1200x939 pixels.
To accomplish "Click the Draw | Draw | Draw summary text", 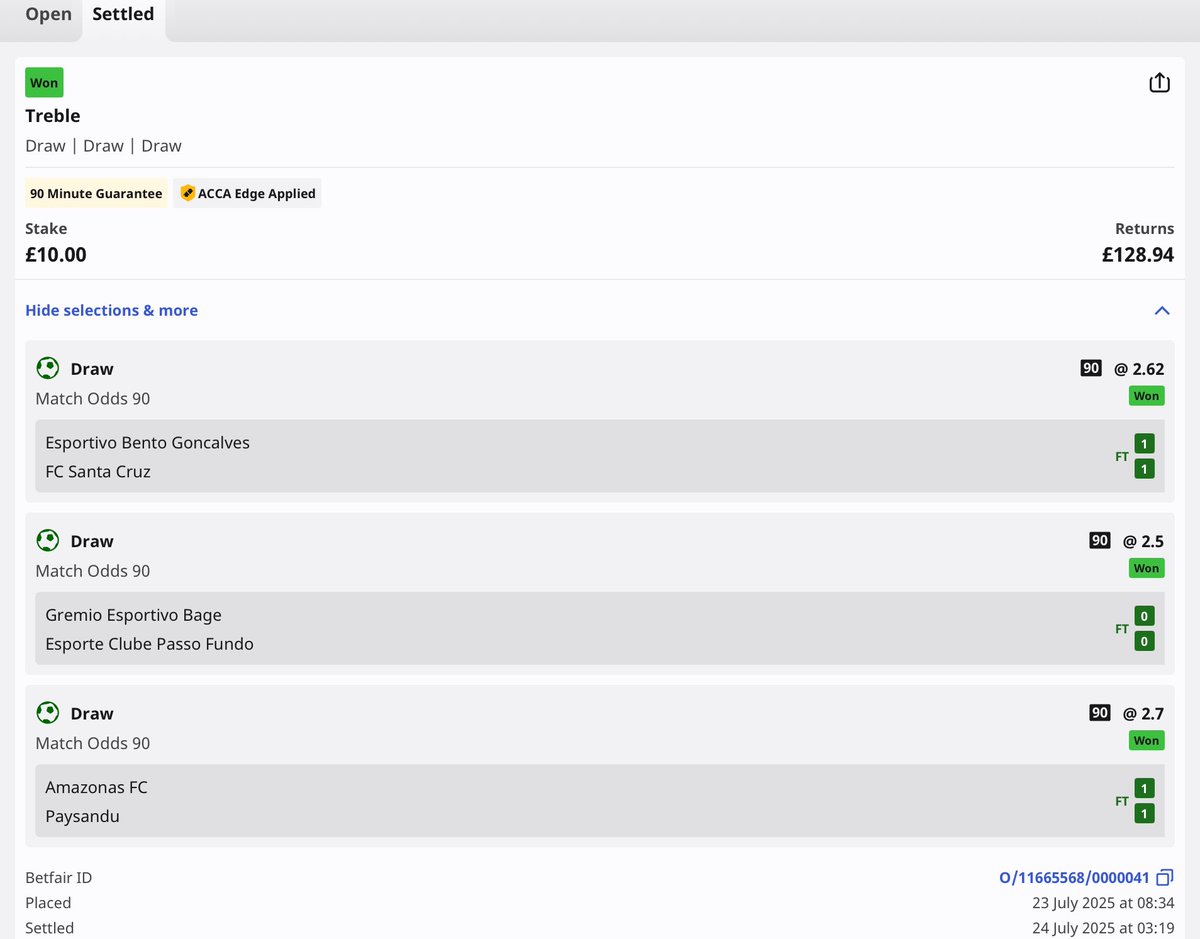I will click(104, 146).
